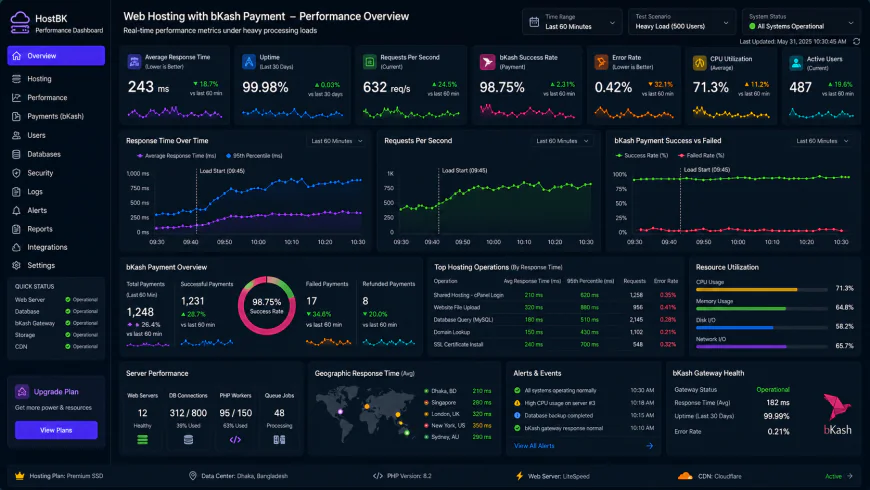The width and height of the screenshot is (870, 490).
Task: Click the Data Center location pin icon
Action: (193, 476)
